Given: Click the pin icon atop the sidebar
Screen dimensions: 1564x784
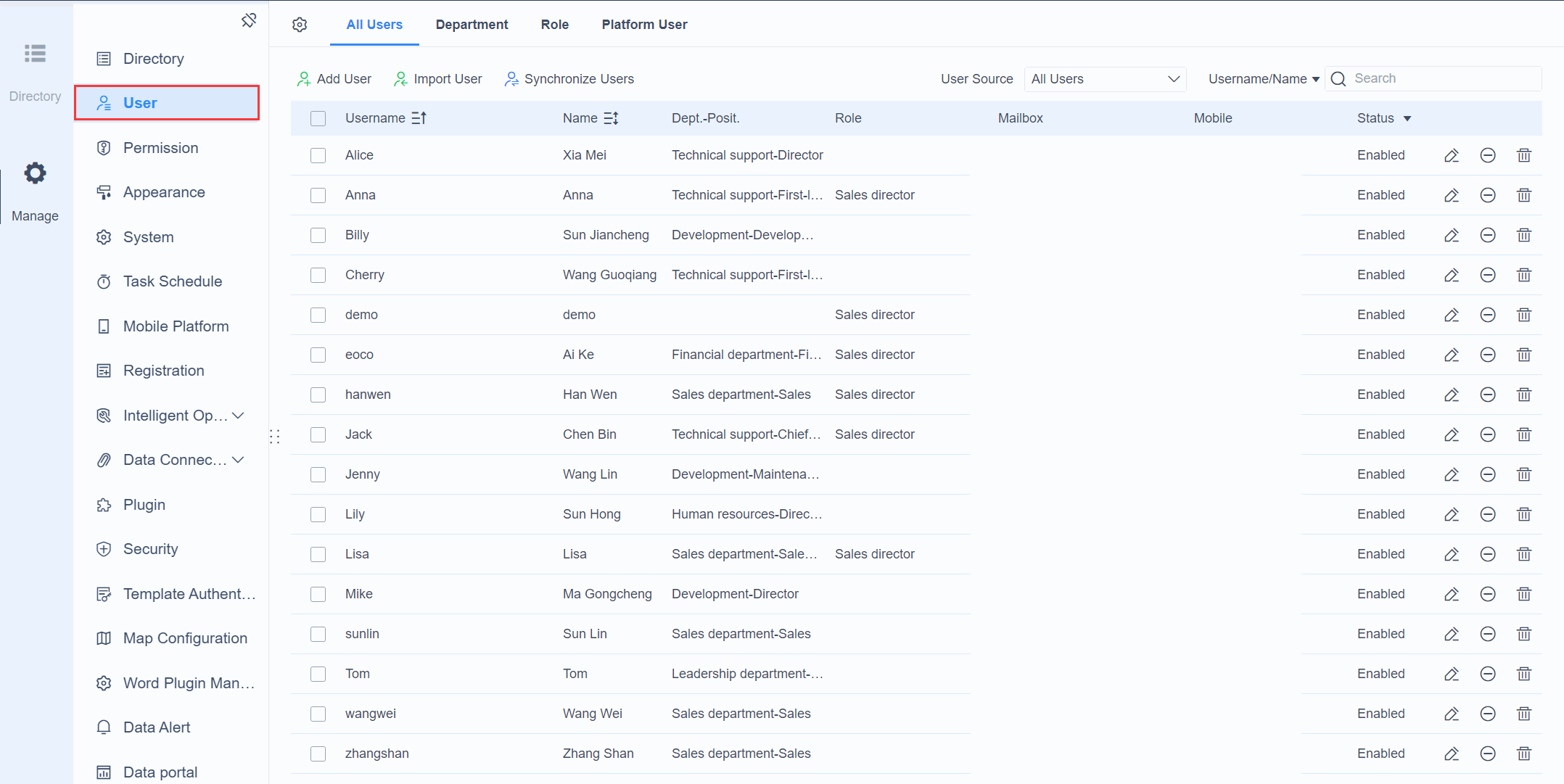Looking at the screenshot, I should [249, 20].
